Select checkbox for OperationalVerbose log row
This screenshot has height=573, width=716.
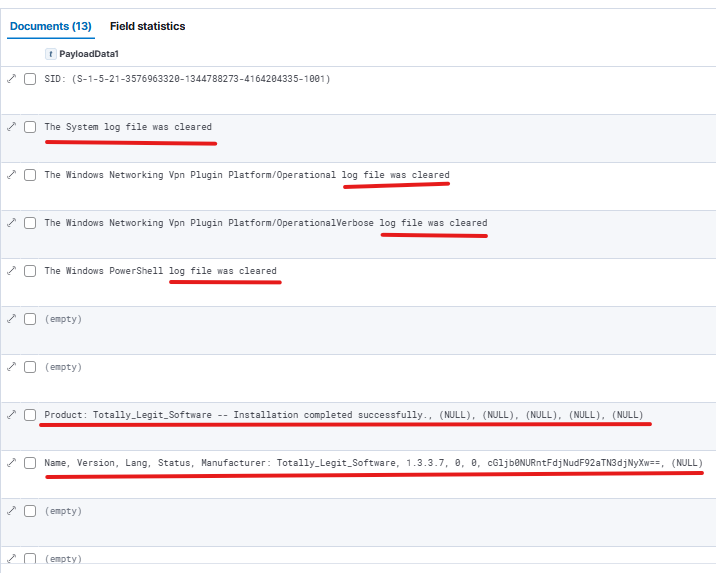click(x=30, y=223)
